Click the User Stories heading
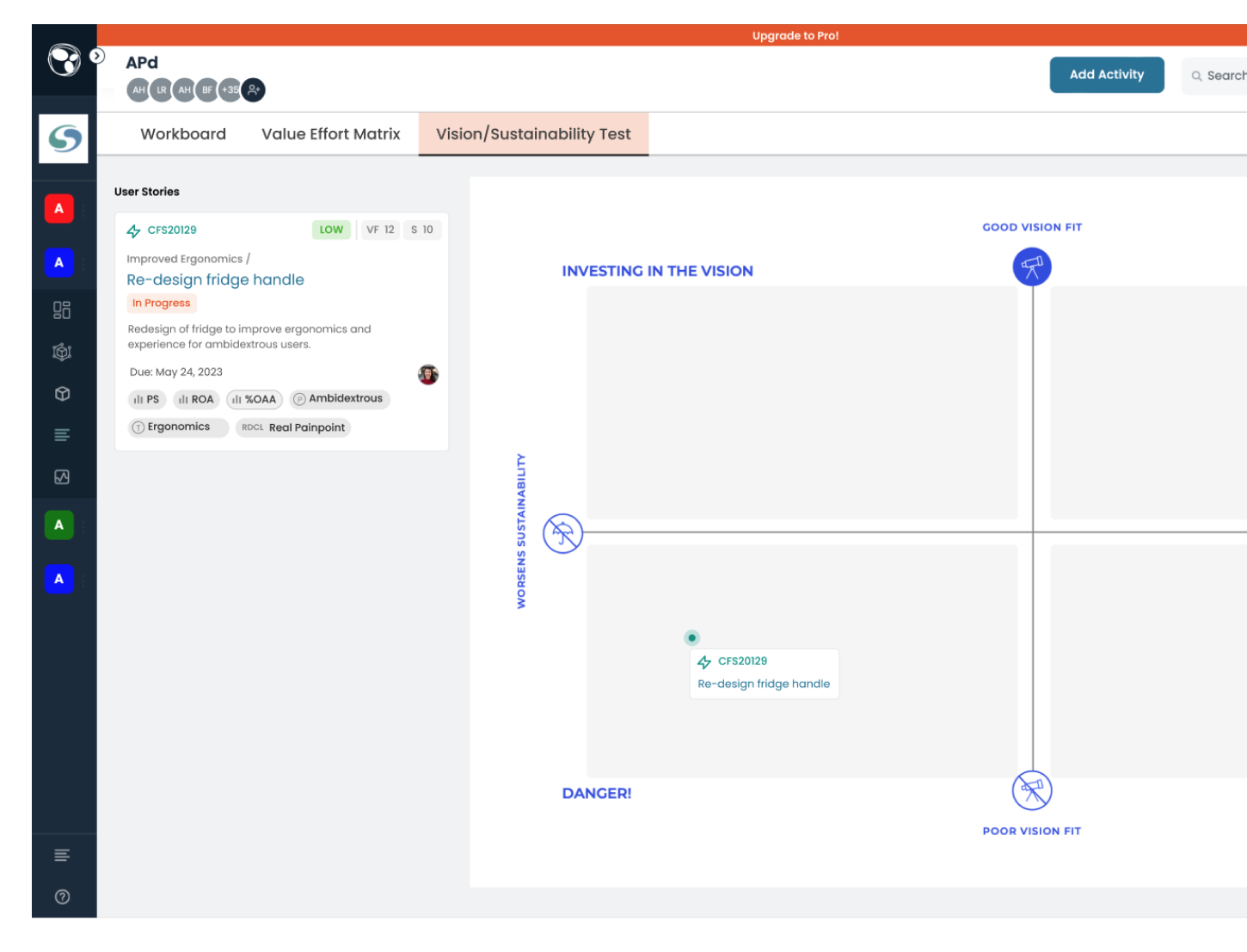The height and width of the screenshot is (952, 1247). click(x=147, y=192)
